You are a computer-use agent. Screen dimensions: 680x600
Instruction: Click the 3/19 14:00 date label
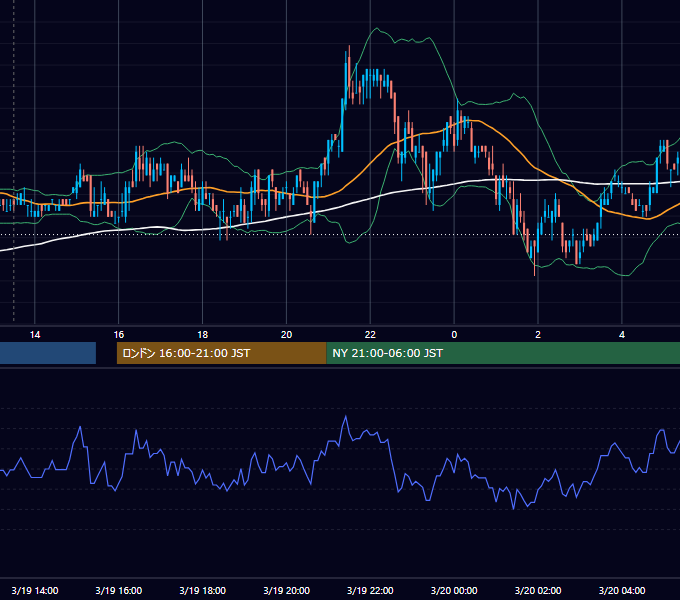tap(35, 590)
